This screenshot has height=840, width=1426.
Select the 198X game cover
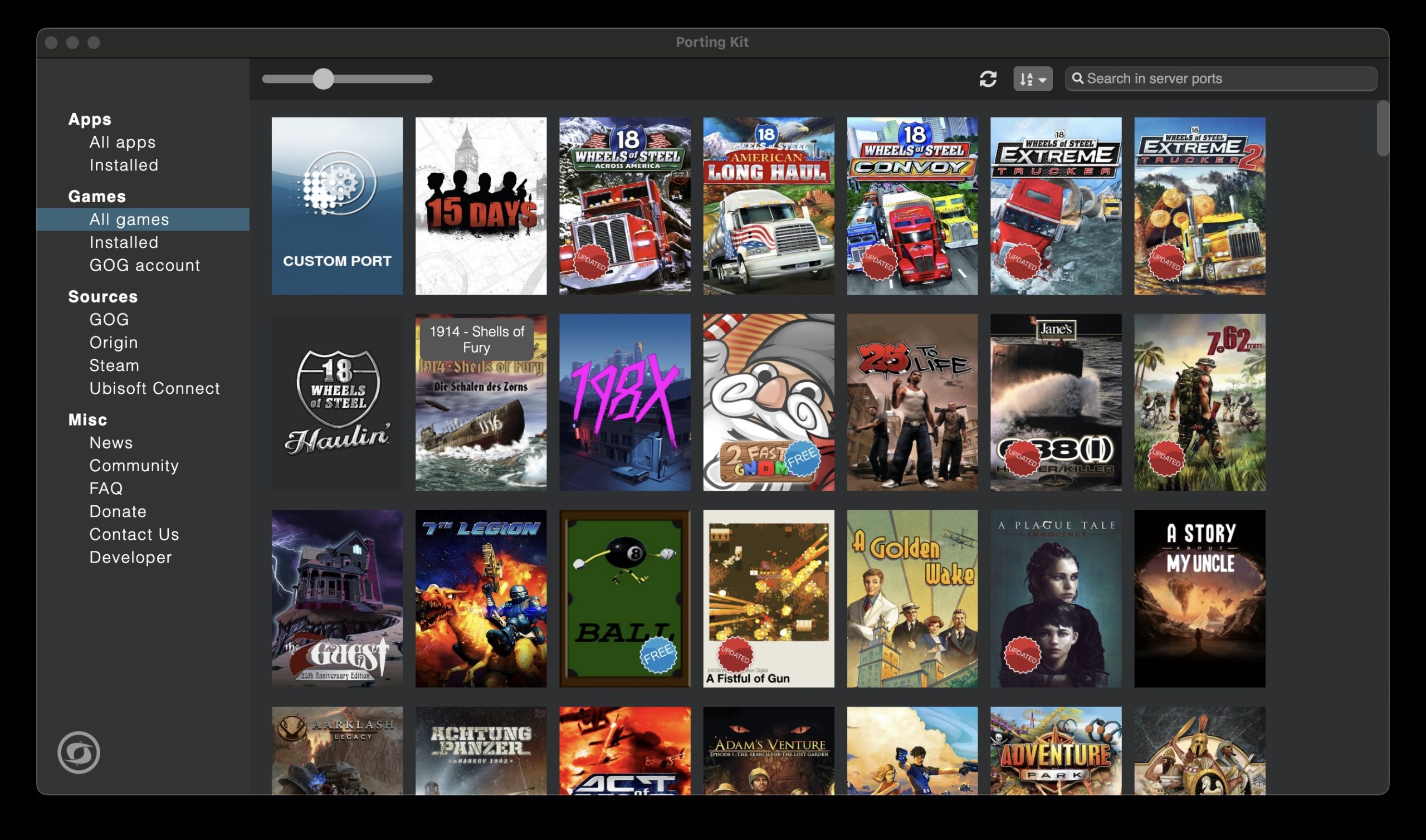tap(624, 402)
